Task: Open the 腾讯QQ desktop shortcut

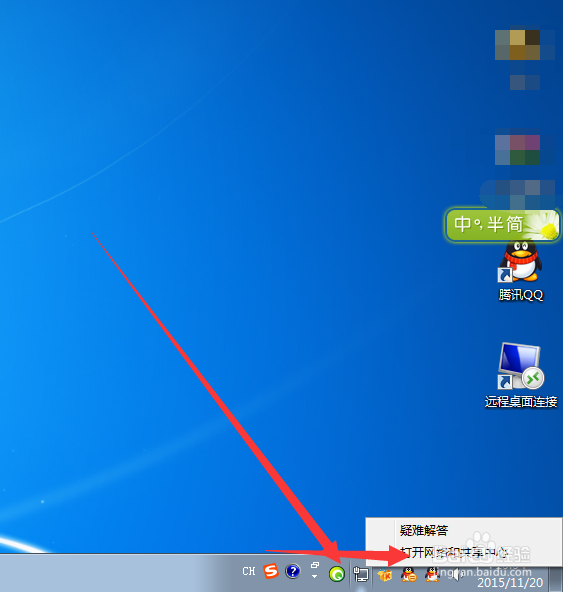Action: 521,272
